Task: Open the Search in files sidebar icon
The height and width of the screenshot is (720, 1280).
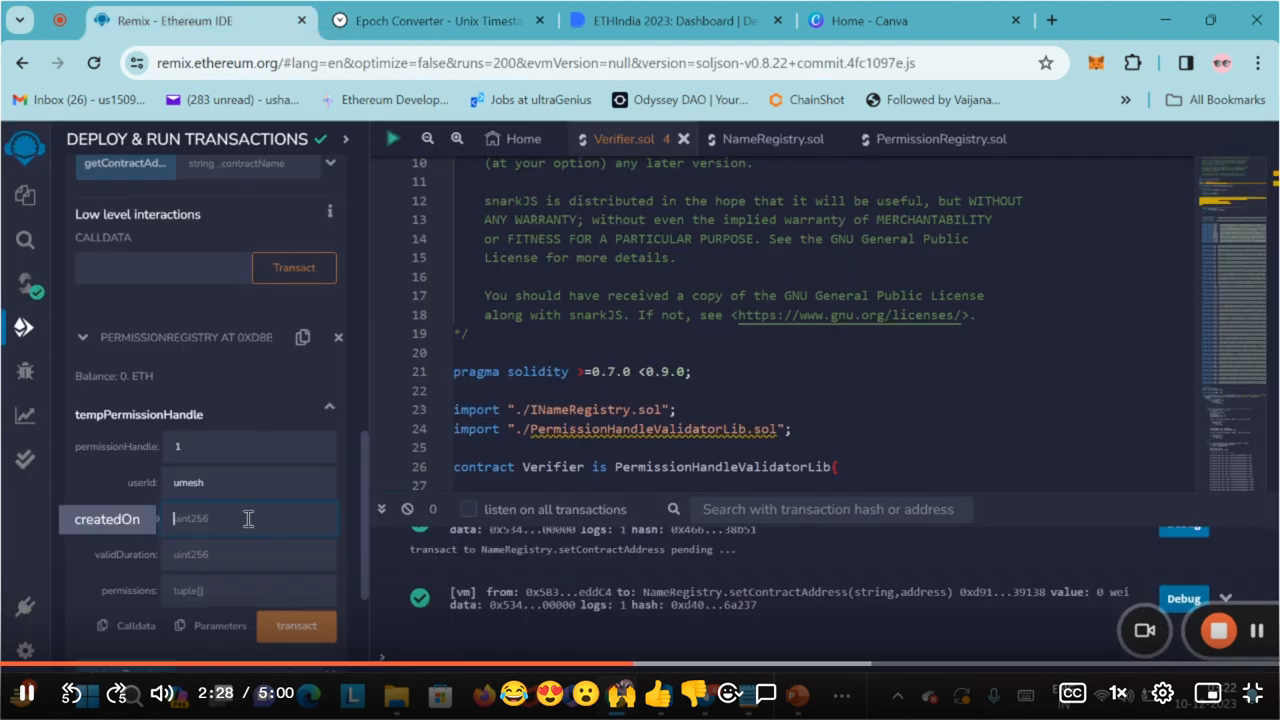Action: click(x=25, y=240)
